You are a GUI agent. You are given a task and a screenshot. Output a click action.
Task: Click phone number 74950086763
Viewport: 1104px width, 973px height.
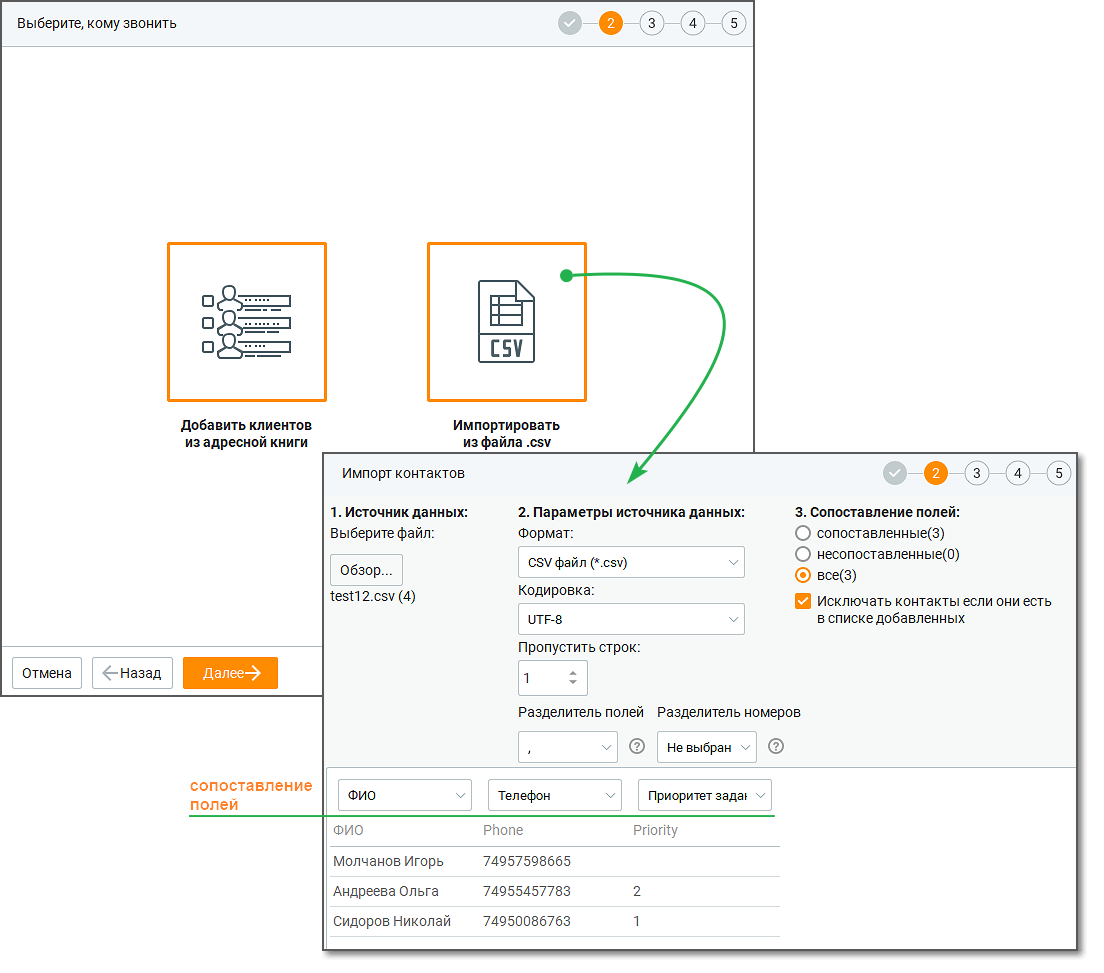pos(527,921)
